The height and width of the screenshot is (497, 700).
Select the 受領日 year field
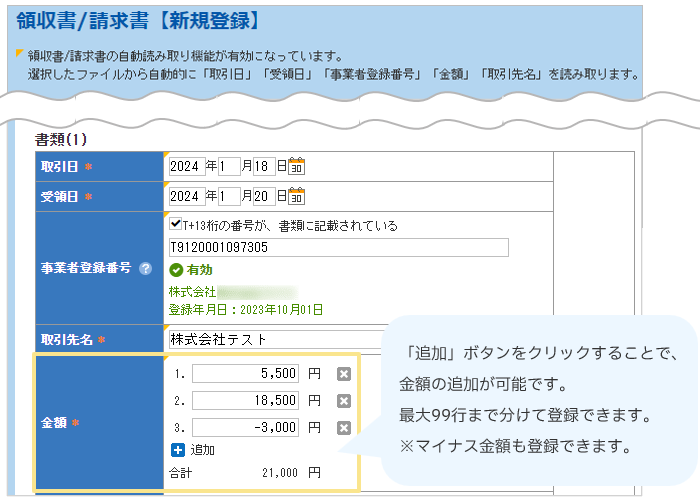coord(186,196)
